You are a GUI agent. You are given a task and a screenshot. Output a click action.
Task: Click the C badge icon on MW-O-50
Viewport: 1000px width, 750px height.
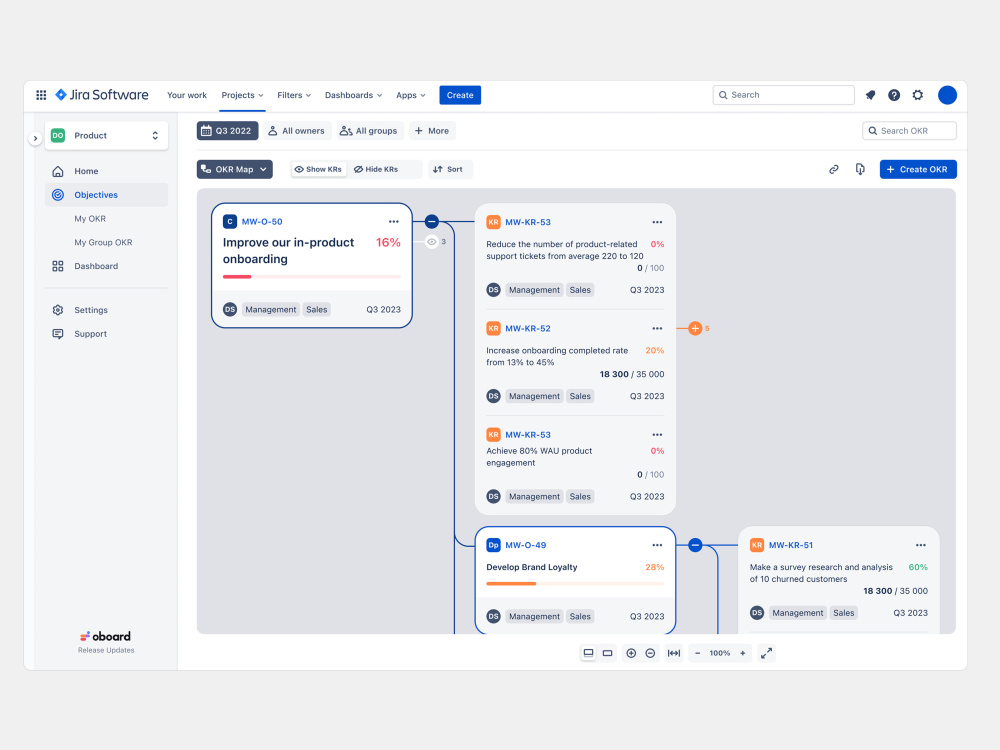tap(230, 221)
